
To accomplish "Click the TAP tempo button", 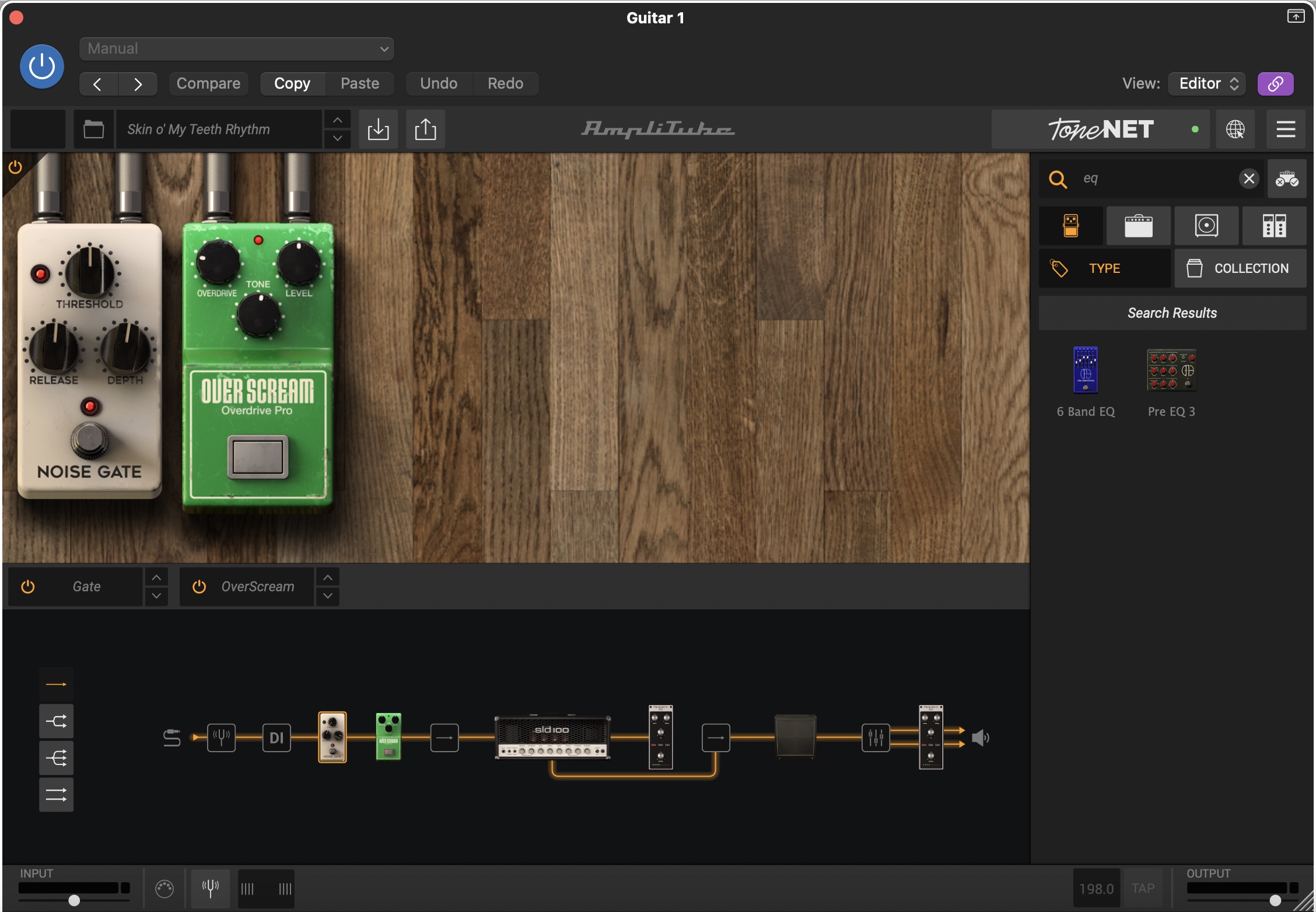I will pos(1143,888).
